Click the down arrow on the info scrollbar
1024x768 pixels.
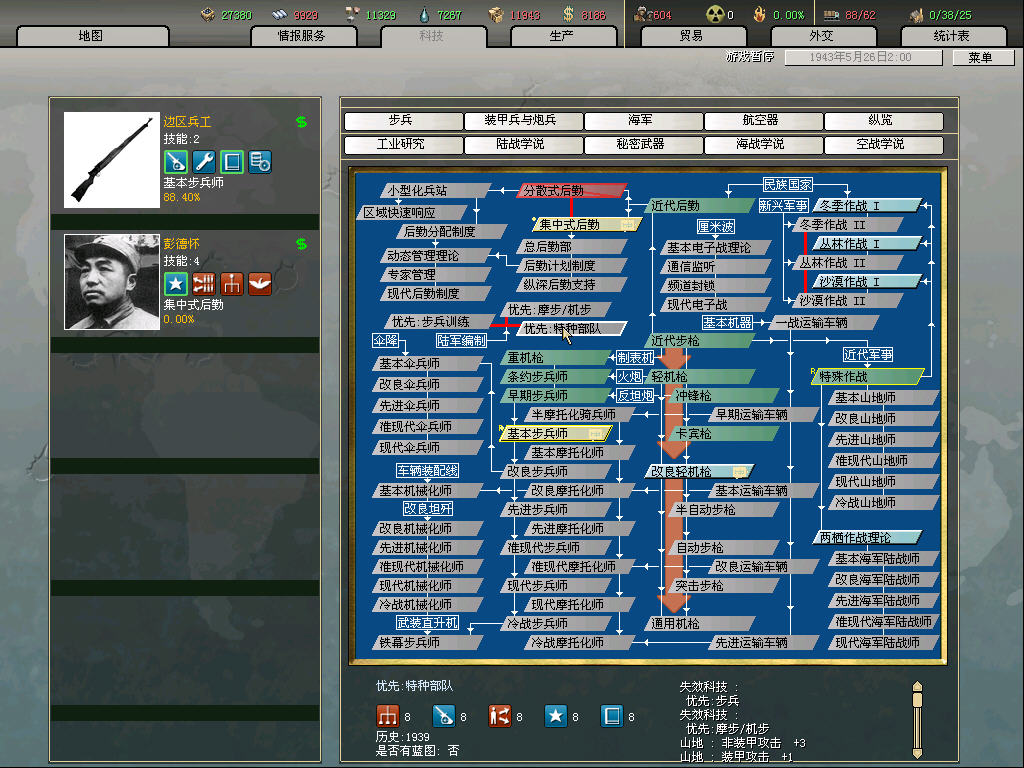coord(918,751)
